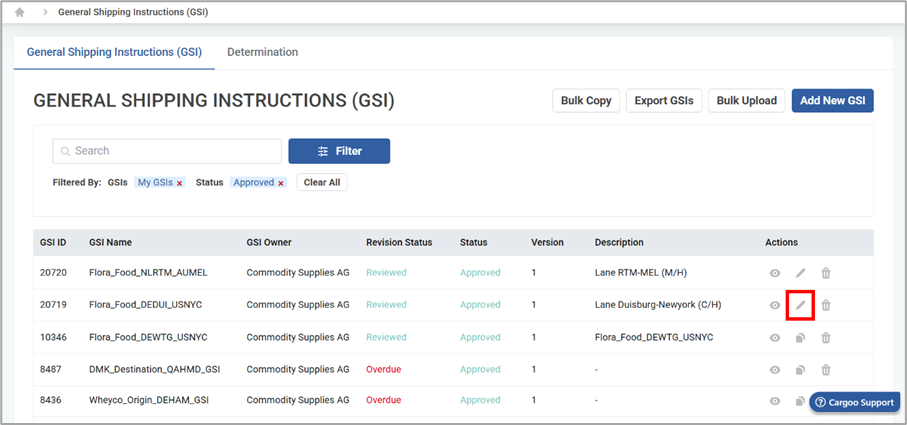Delete GSI 20720 via trash icon
This screenshot has width=907, height=425.
coord(826,273)
